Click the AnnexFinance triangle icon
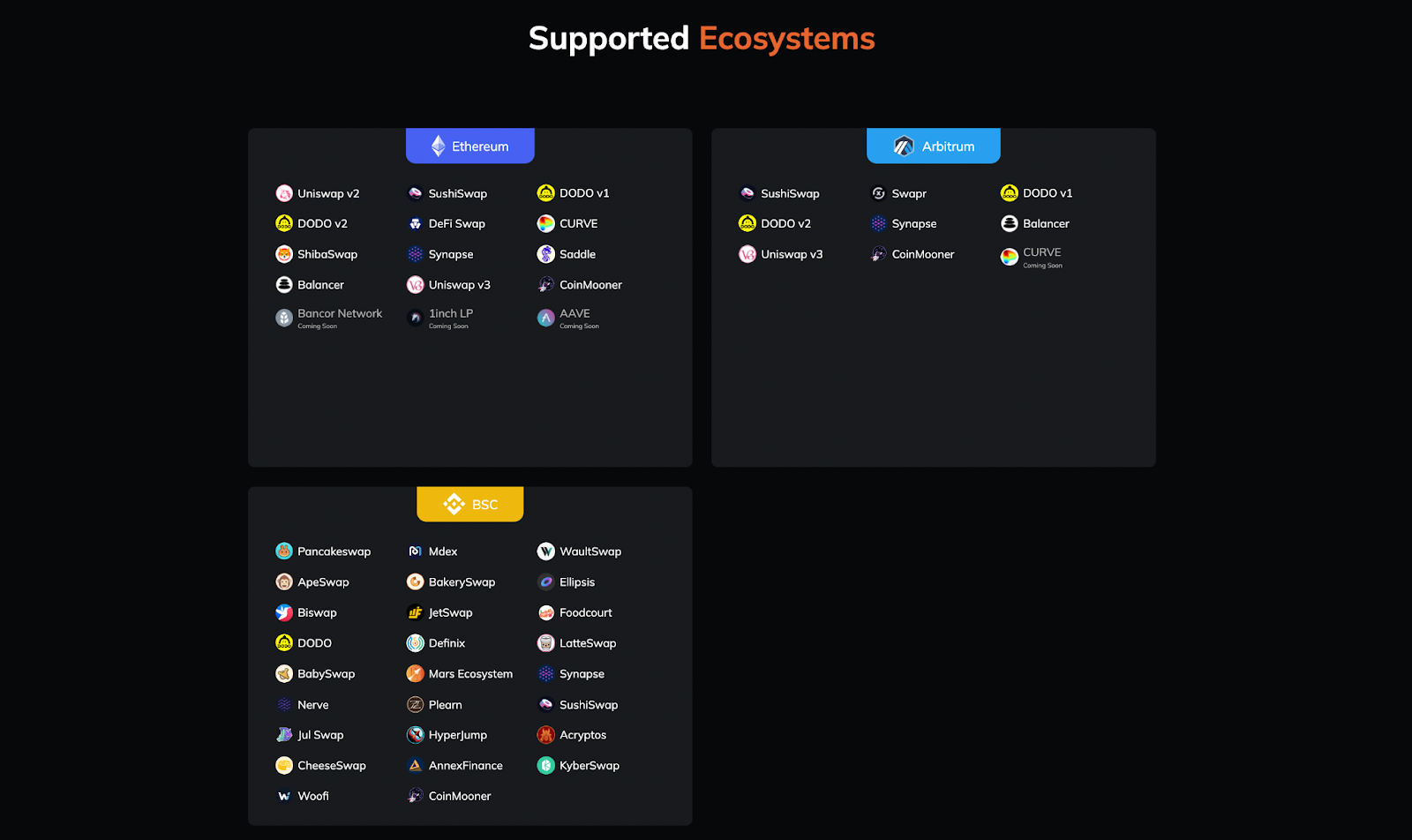The image size is (1412, 840). [415, 766]
